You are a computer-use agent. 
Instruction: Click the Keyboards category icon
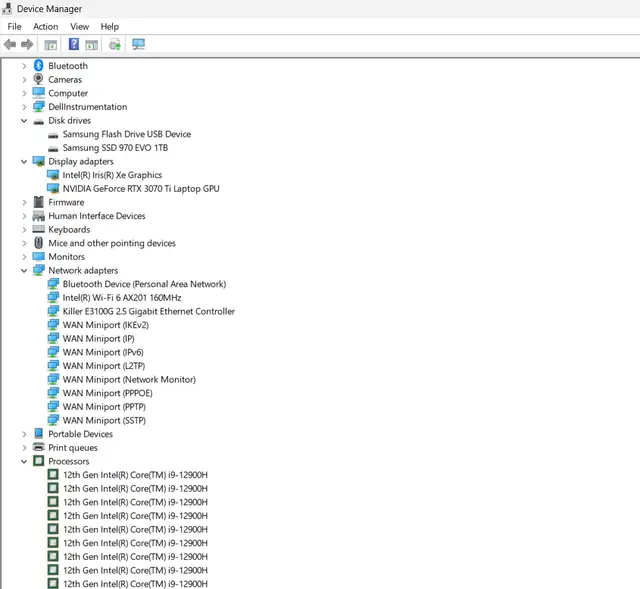39,230
